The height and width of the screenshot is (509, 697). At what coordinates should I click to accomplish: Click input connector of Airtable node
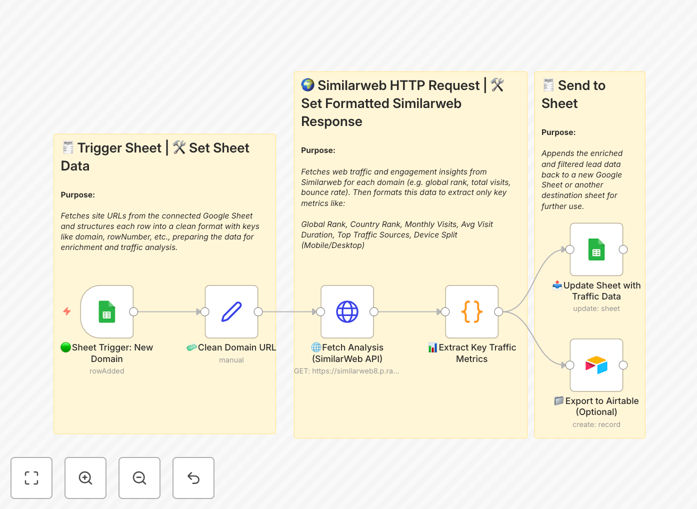point(570,365)
